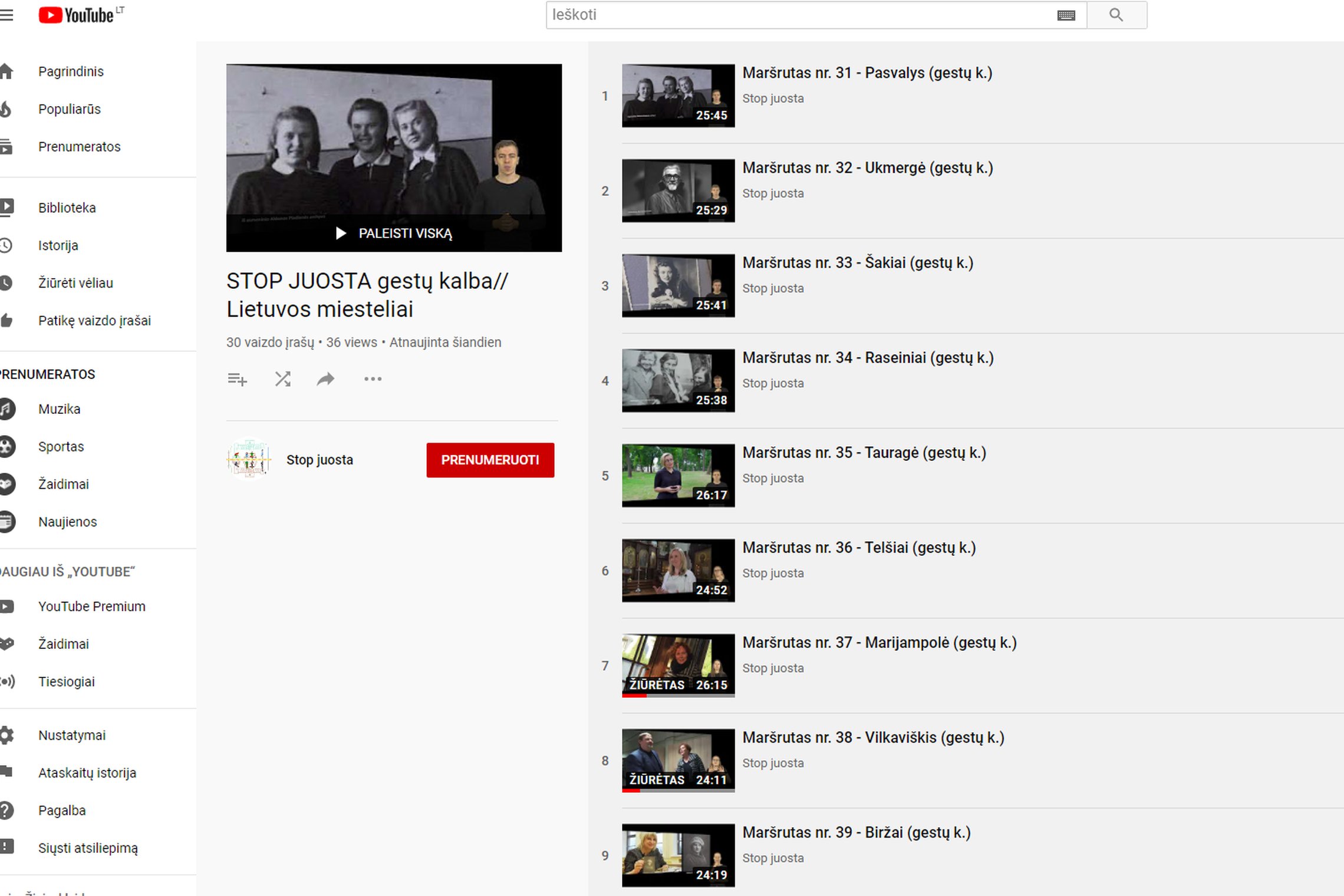Open Maršrutas nr. 39 - Biržai title

pyautogui.click(x=857, y=832)
